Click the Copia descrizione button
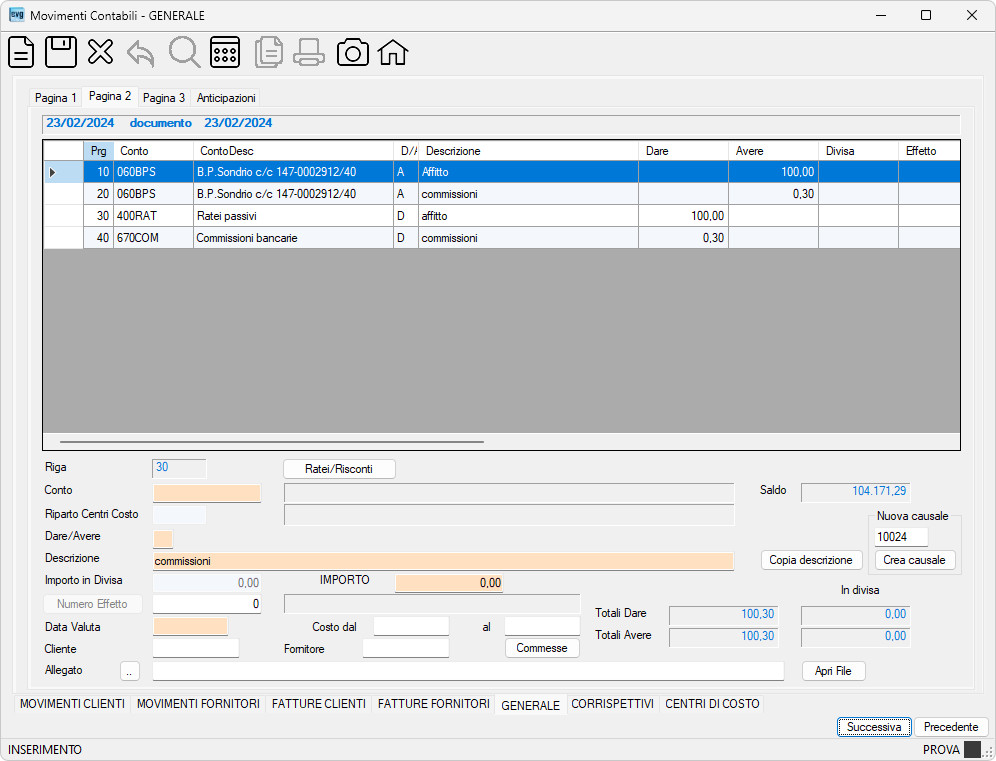The image size is (996, 761). click(811, 560)
